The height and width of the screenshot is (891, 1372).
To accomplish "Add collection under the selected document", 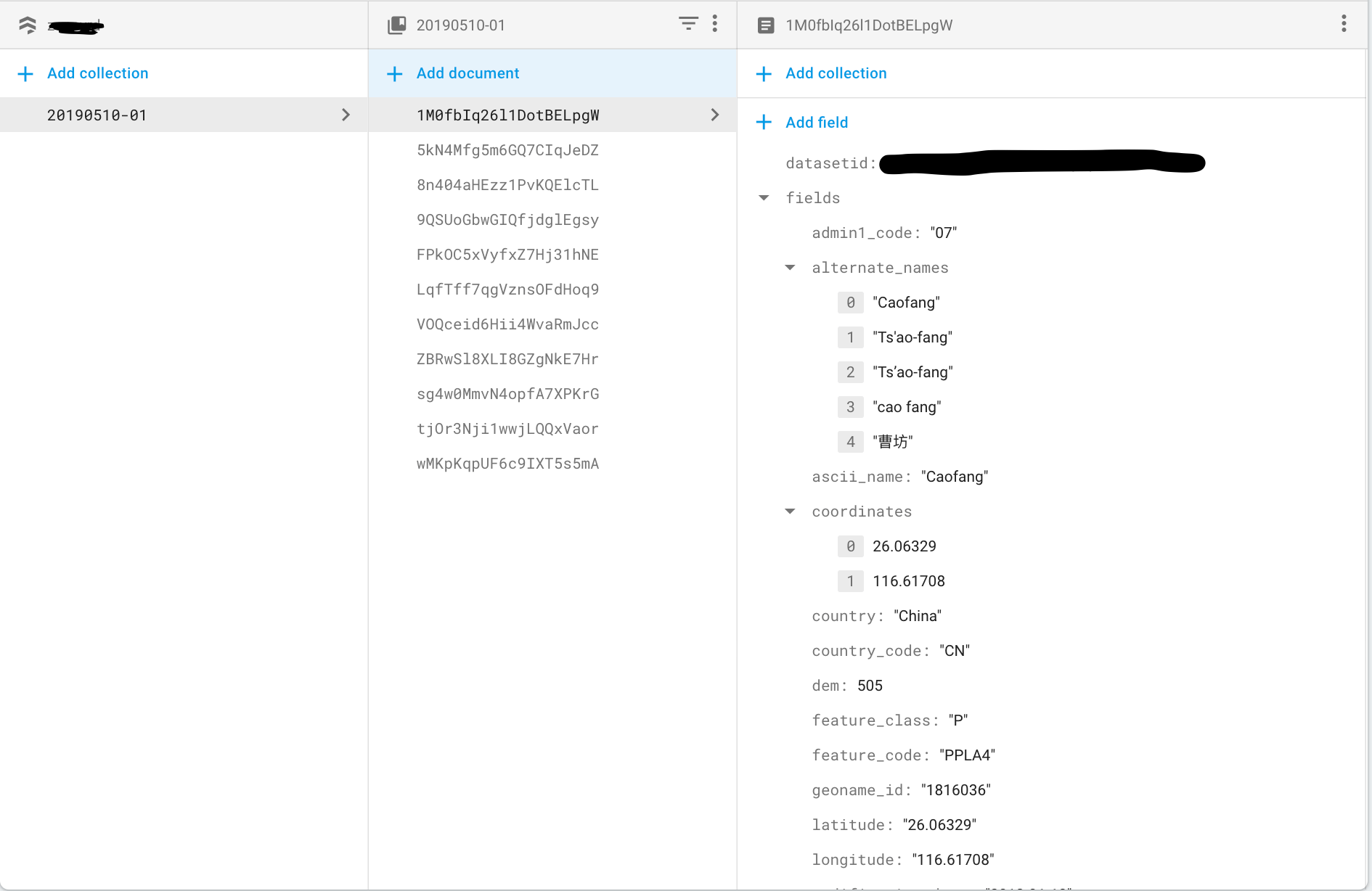I will [822, 73].
